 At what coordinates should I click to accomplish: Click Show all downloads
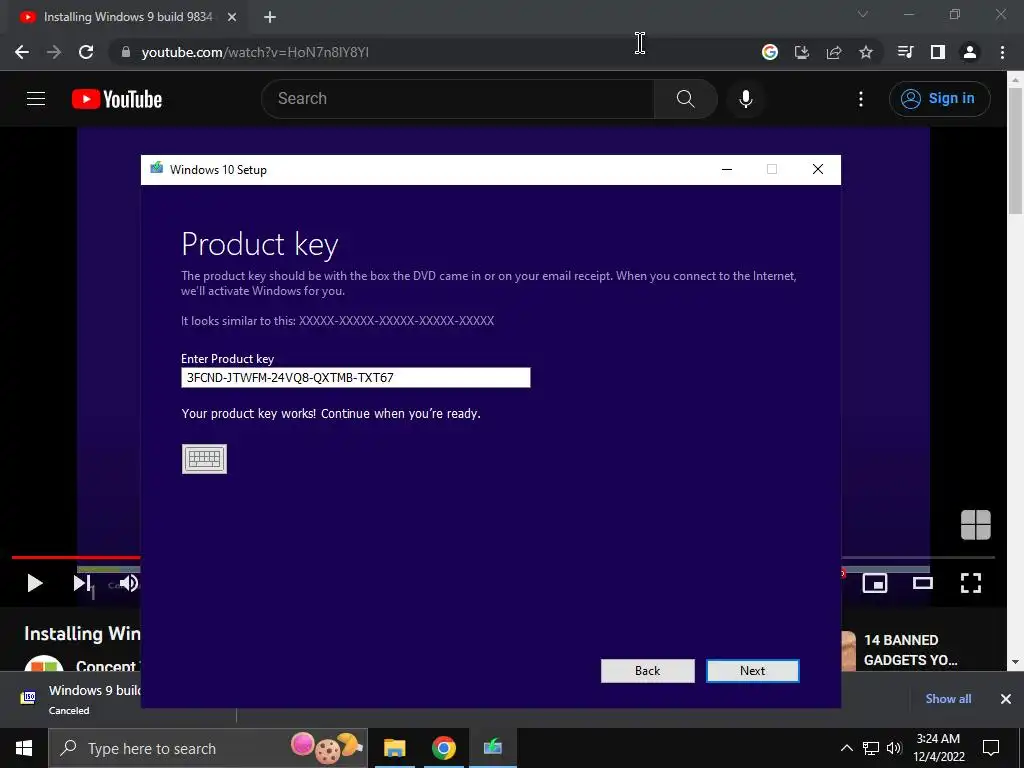[948, 699]
